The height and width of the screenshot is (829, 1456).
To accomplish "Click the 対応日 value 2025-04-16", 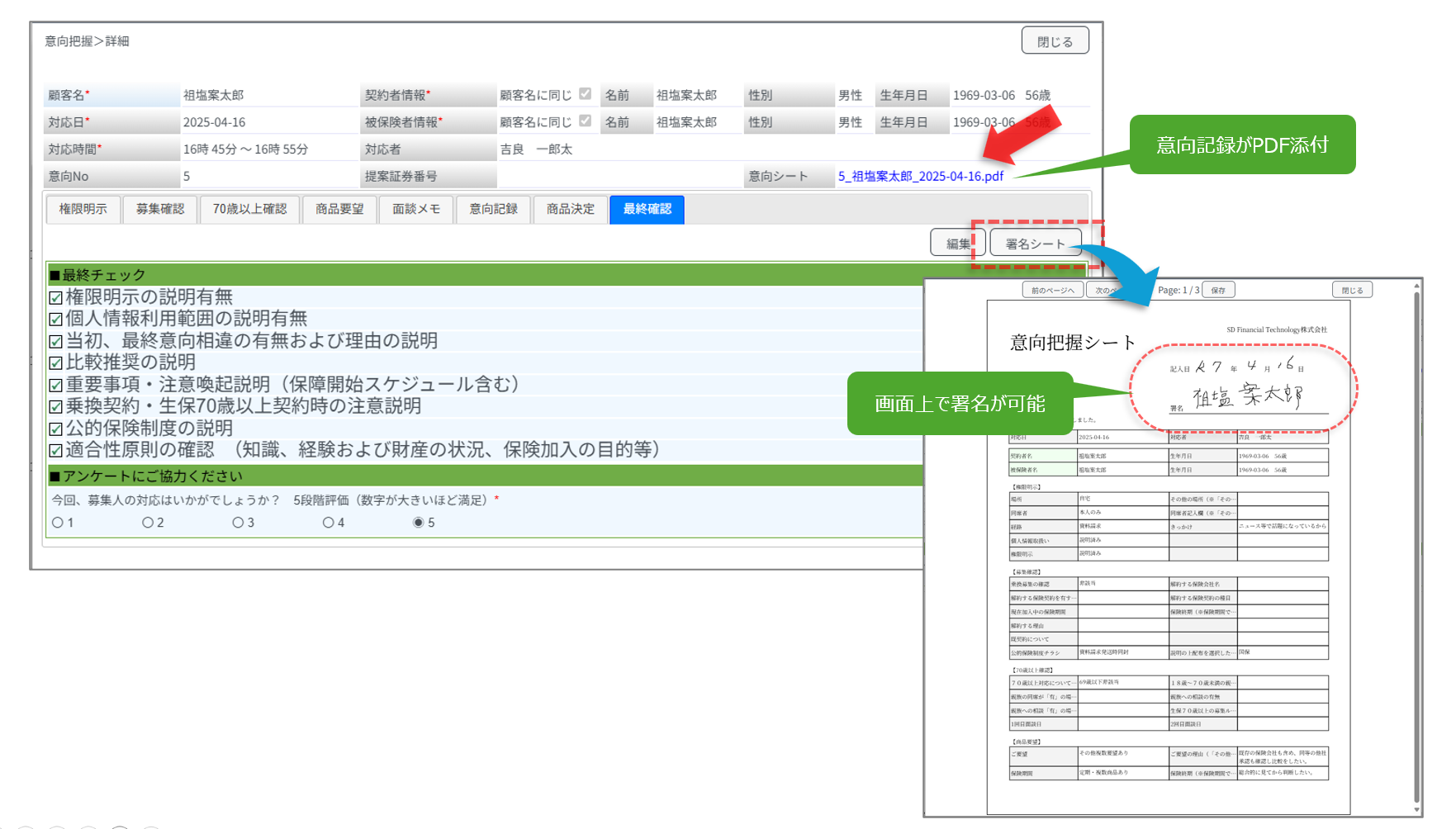I will coord(215,122).
